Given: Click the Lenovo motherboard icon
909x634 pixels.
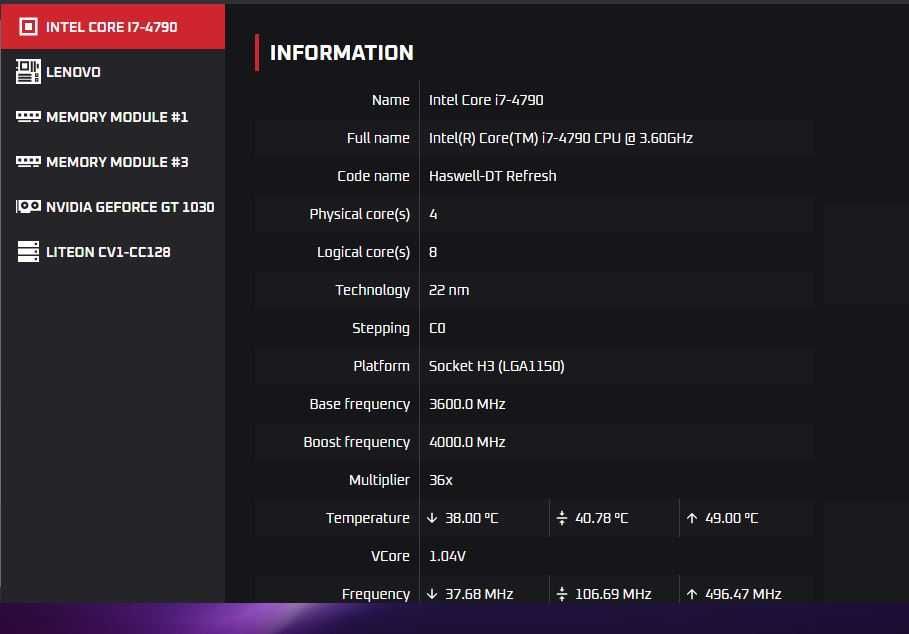Looking at the screenshot, I should pos(28,72).
